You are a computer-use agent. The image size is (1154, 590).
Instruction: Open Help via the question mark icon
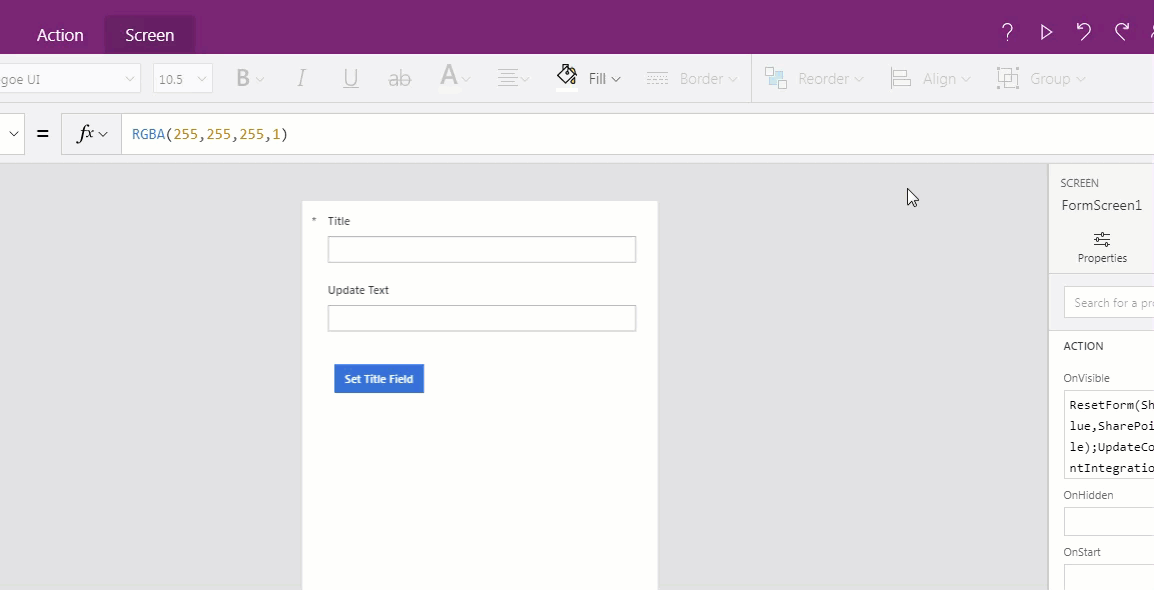[1007, 31]
